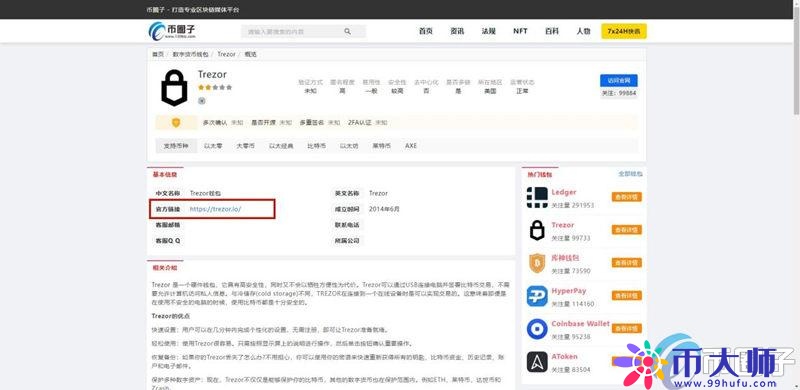Click the search magnifier icon

[x=347, y=32]
